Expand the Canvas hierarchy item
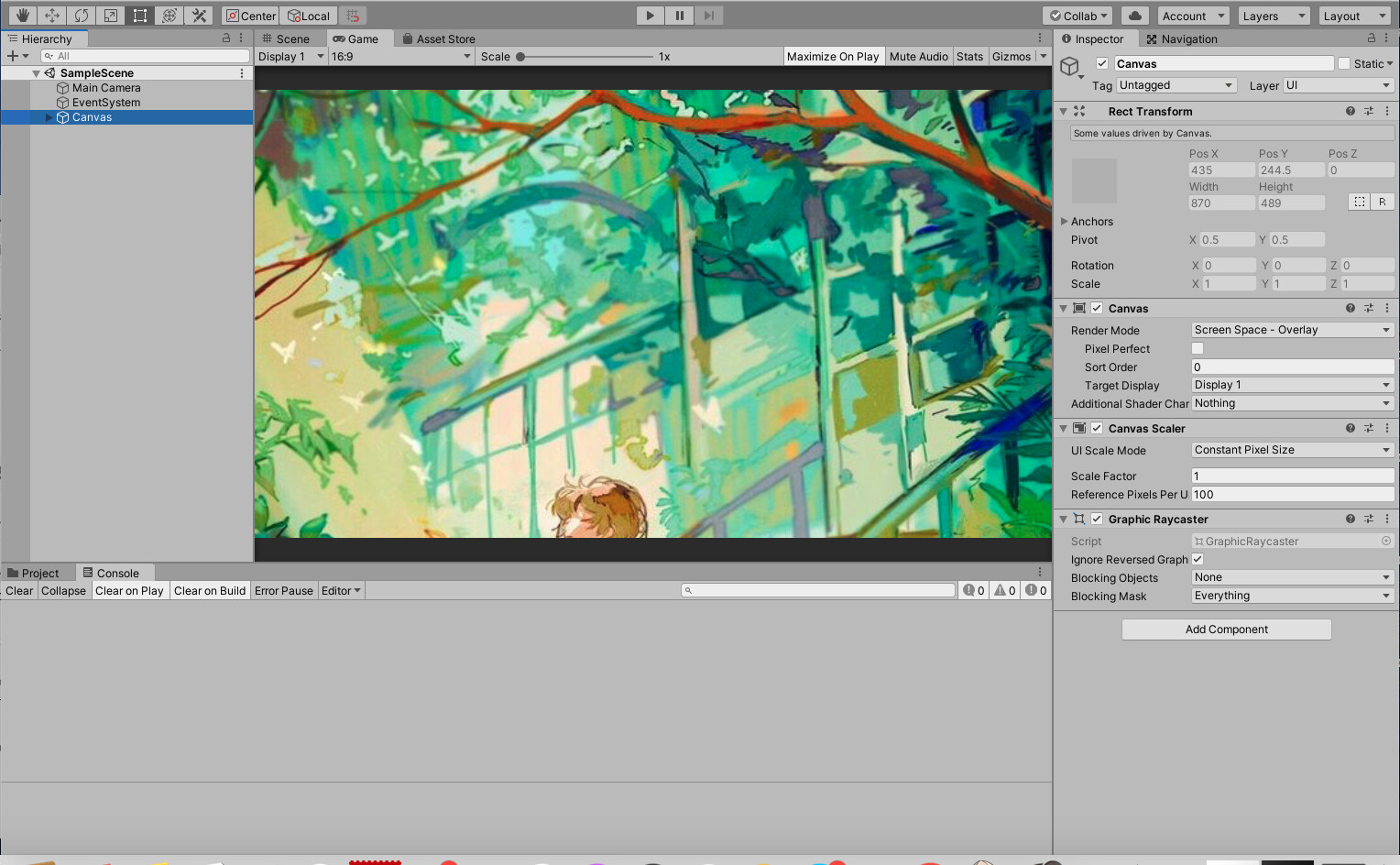The height and width of the screenshot is (865, 1400). (49, 117)
